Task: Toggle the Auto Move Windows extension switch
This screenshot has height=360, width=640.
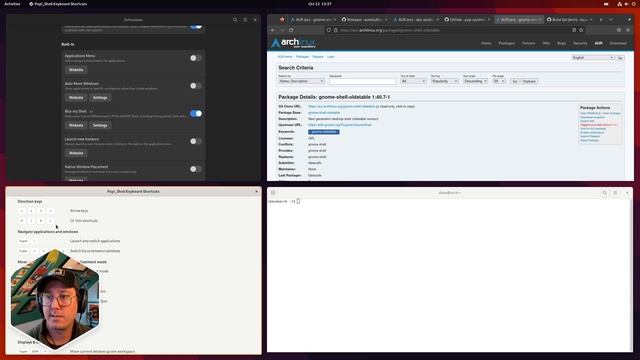Action: [196, 86]
